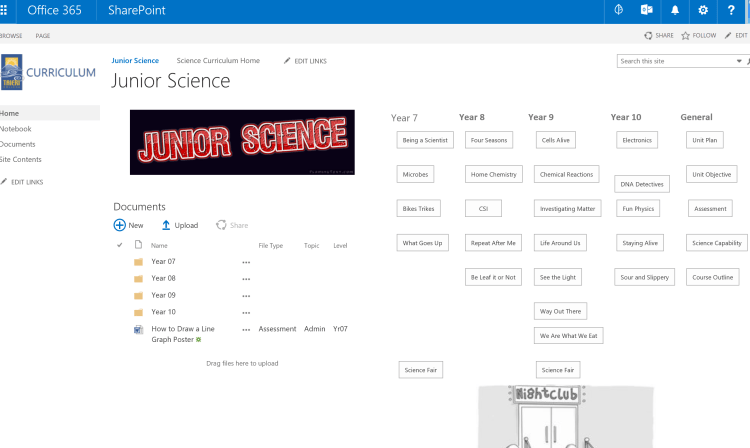This screenshot has width=750, height=448.
Task: Click the help question mark icon
Action: [x=731, y=11]
